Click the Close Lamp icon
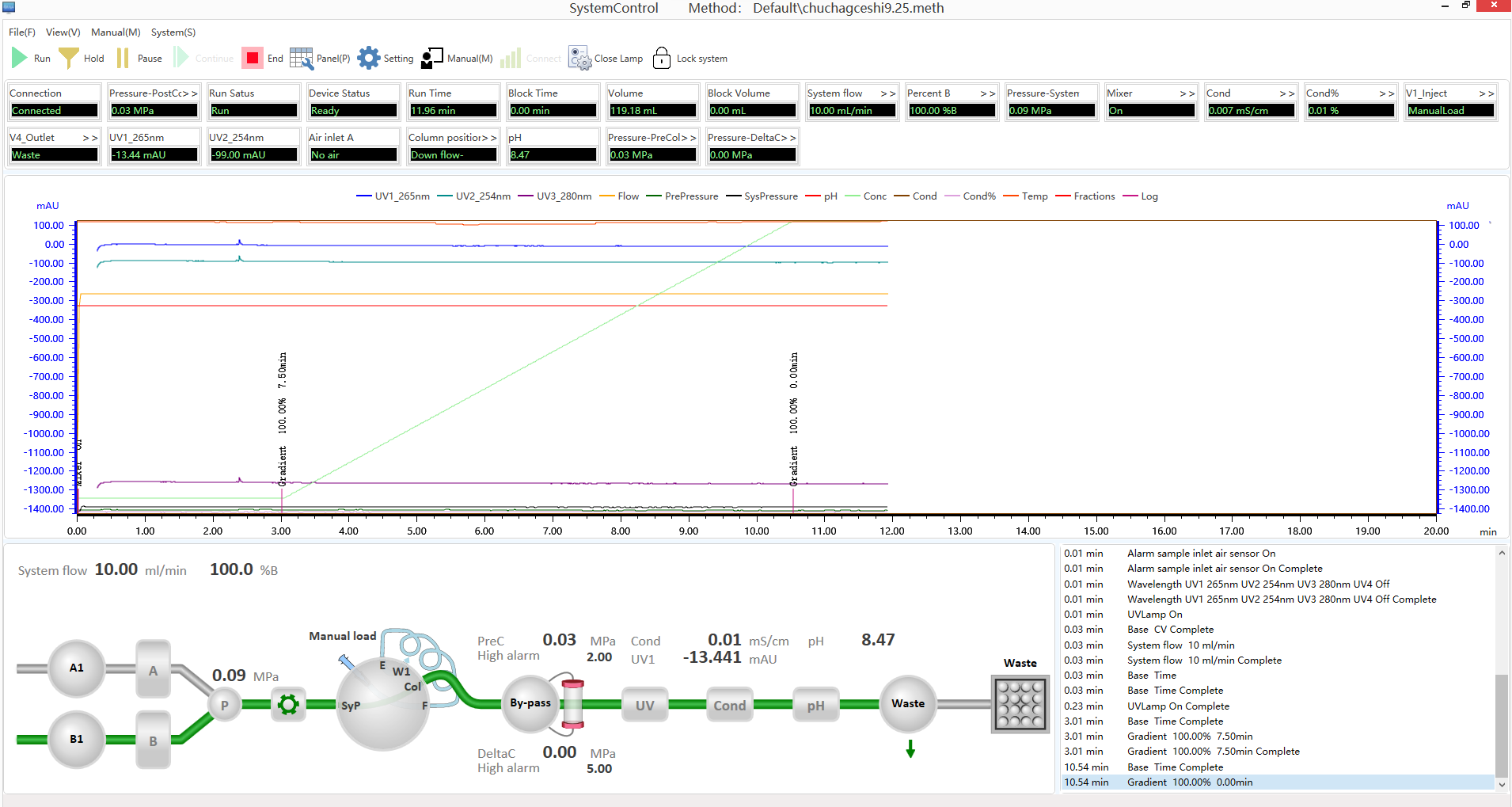 pos(579,58)
